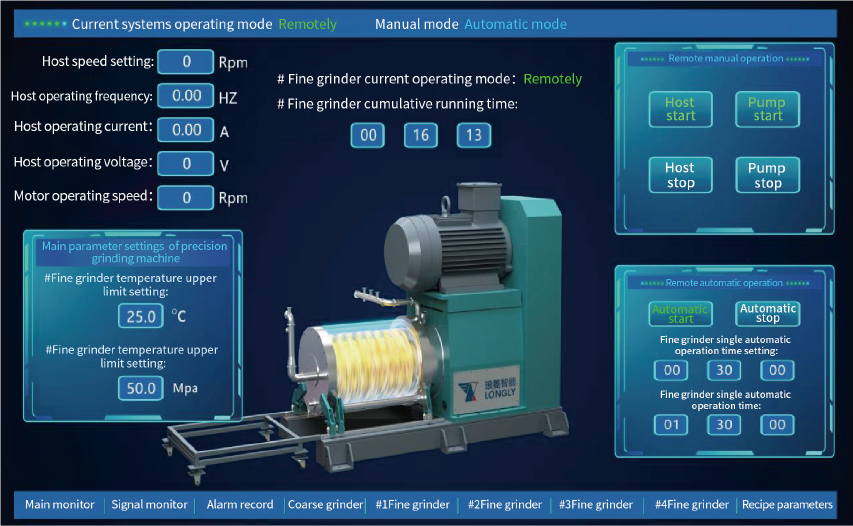Open the Signal monitor tab

click(149, 505)
